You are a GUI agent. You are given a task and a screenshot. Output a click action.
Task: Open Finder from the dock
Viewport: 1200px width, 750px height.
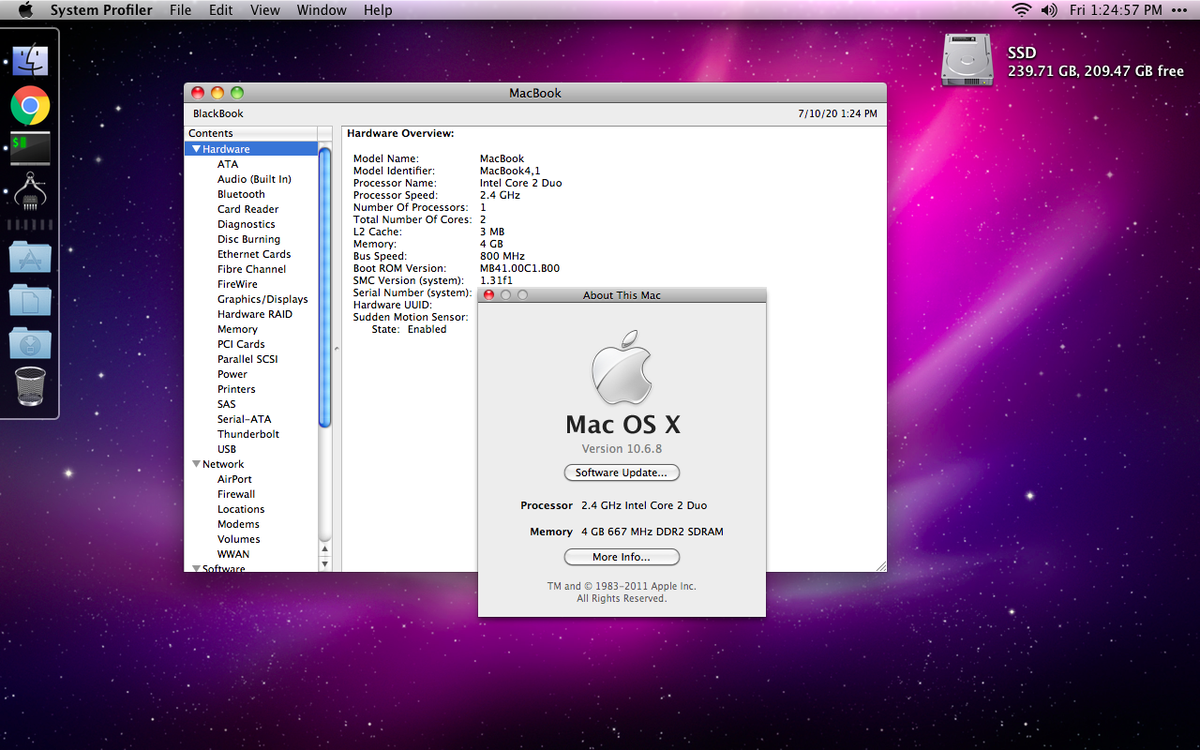pos(30,61)
